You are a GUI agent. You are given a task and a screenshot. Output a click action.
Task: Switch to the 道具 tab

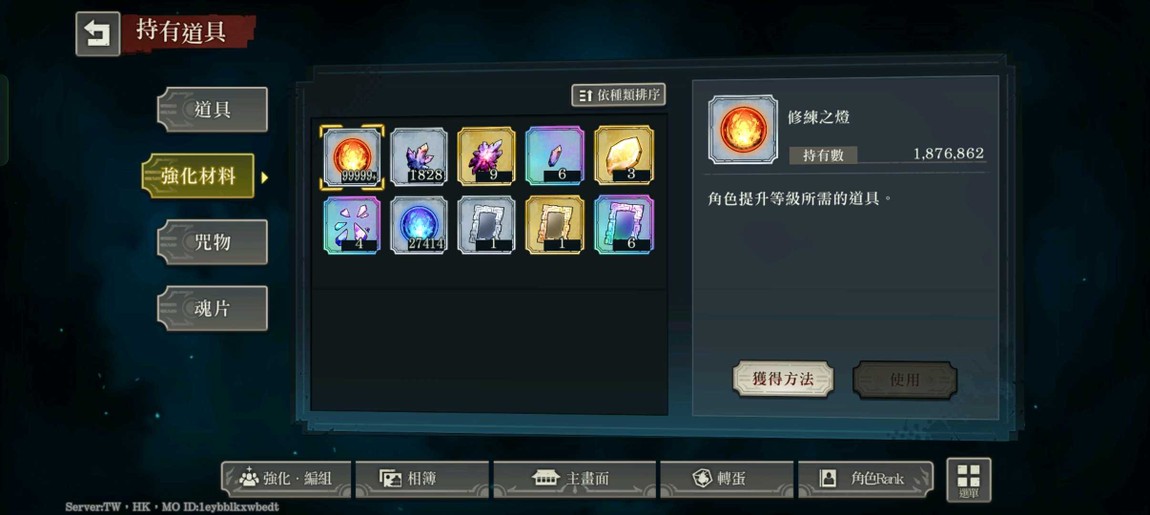tap(212, 110)
